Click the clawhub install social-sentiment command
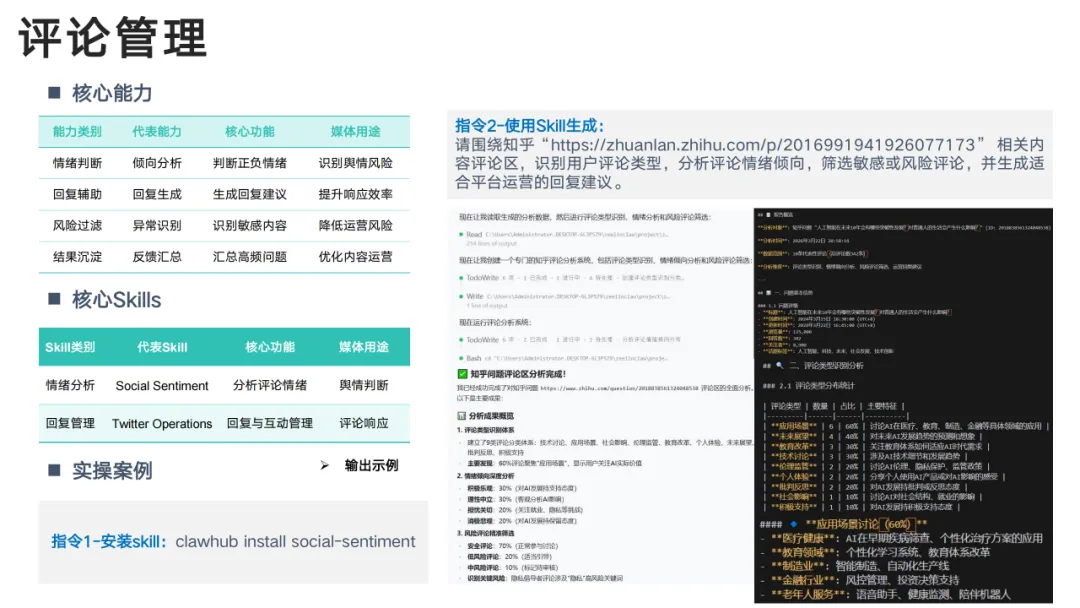 (295, 542)
